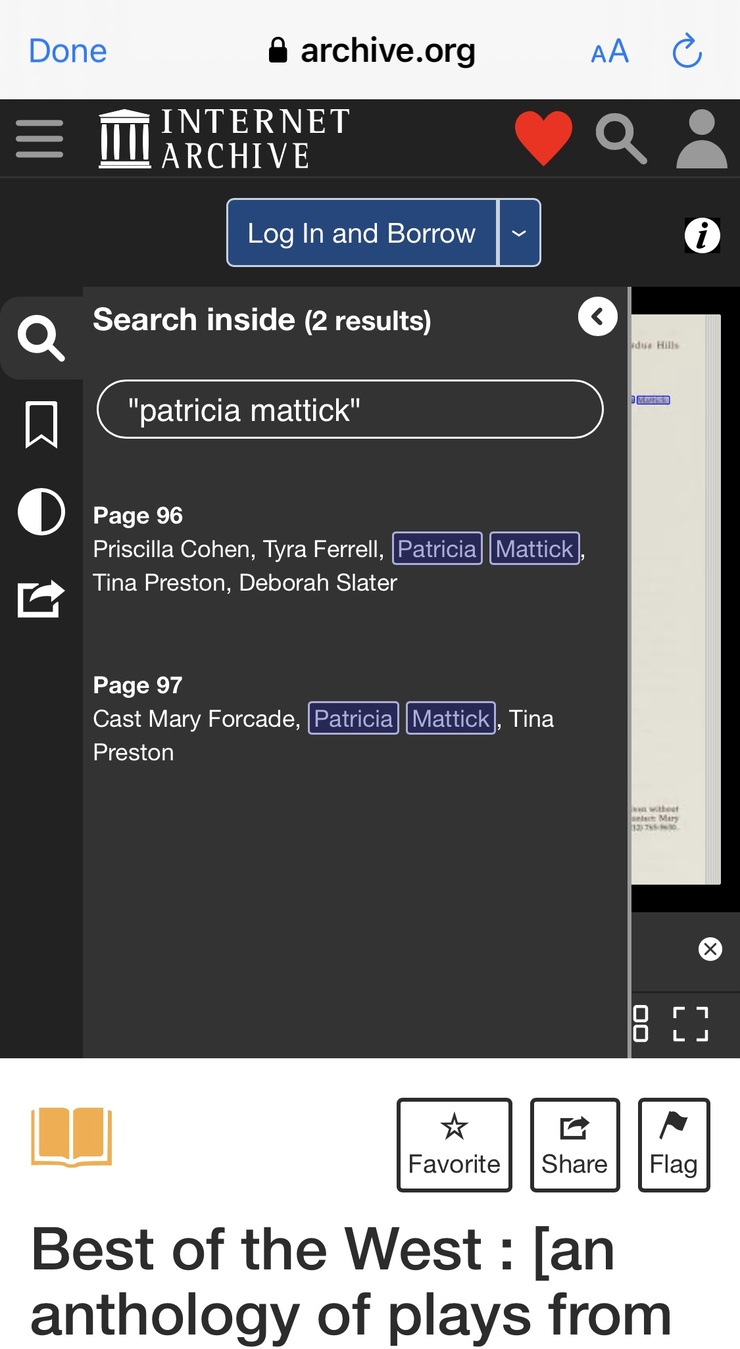Image resolution: width=740 pixels, height=1349 pixels.
Task: Open the bookmarks side panel
Action: pos(41,425)
